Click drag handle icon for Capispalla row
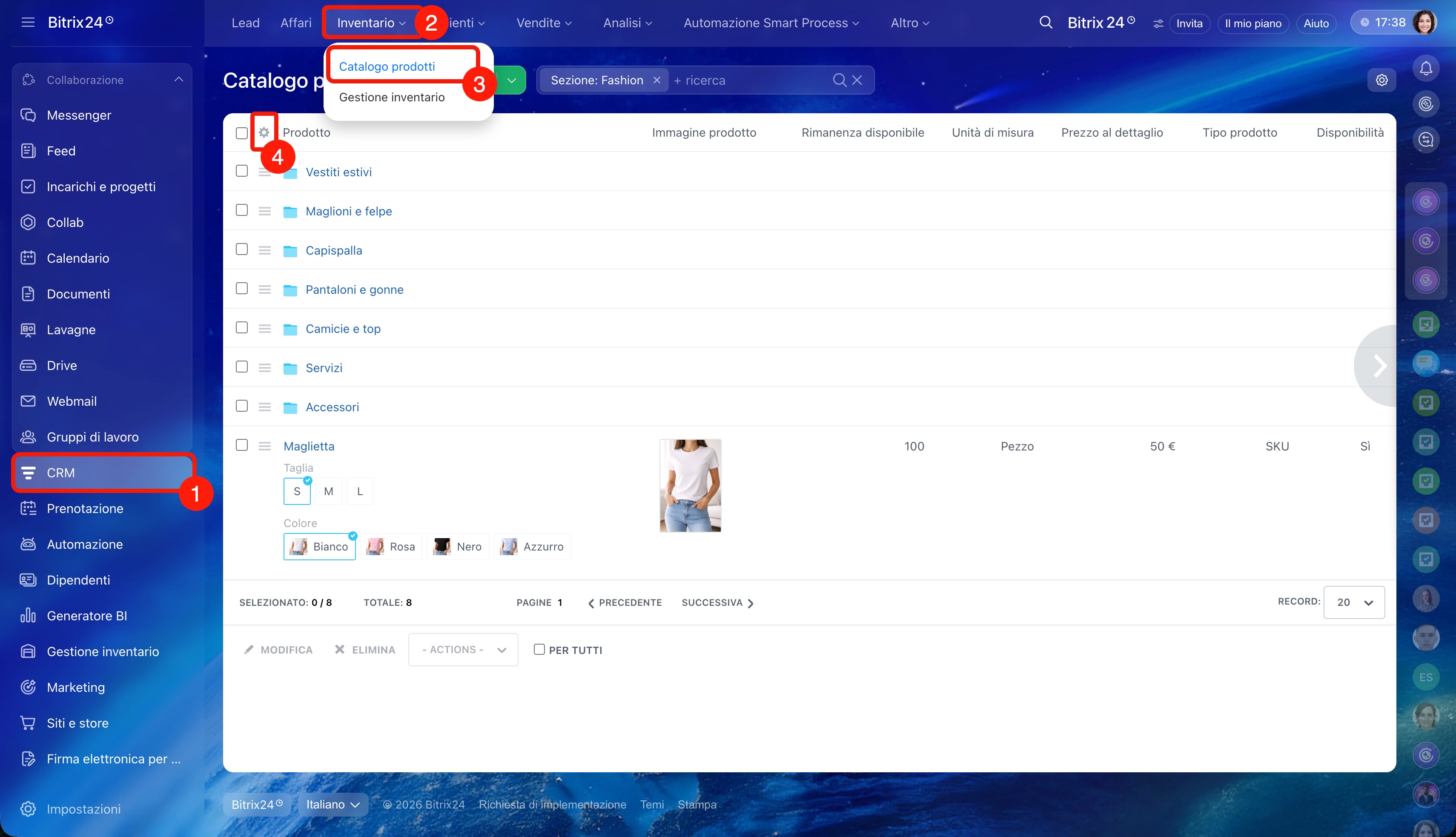The height and width of the screenshot is (837, 1456). pos(264,251)
